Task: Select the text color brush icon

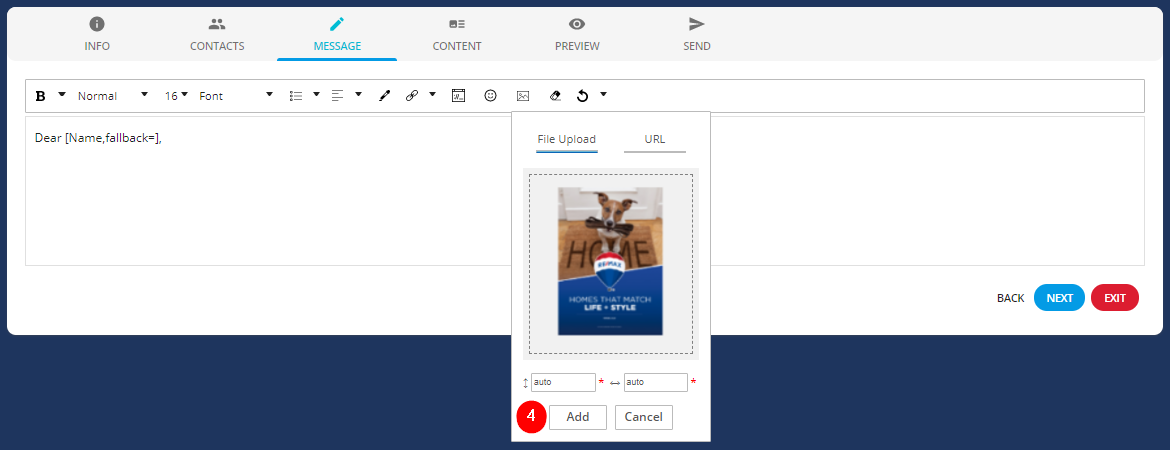Action: pos(384,96)
